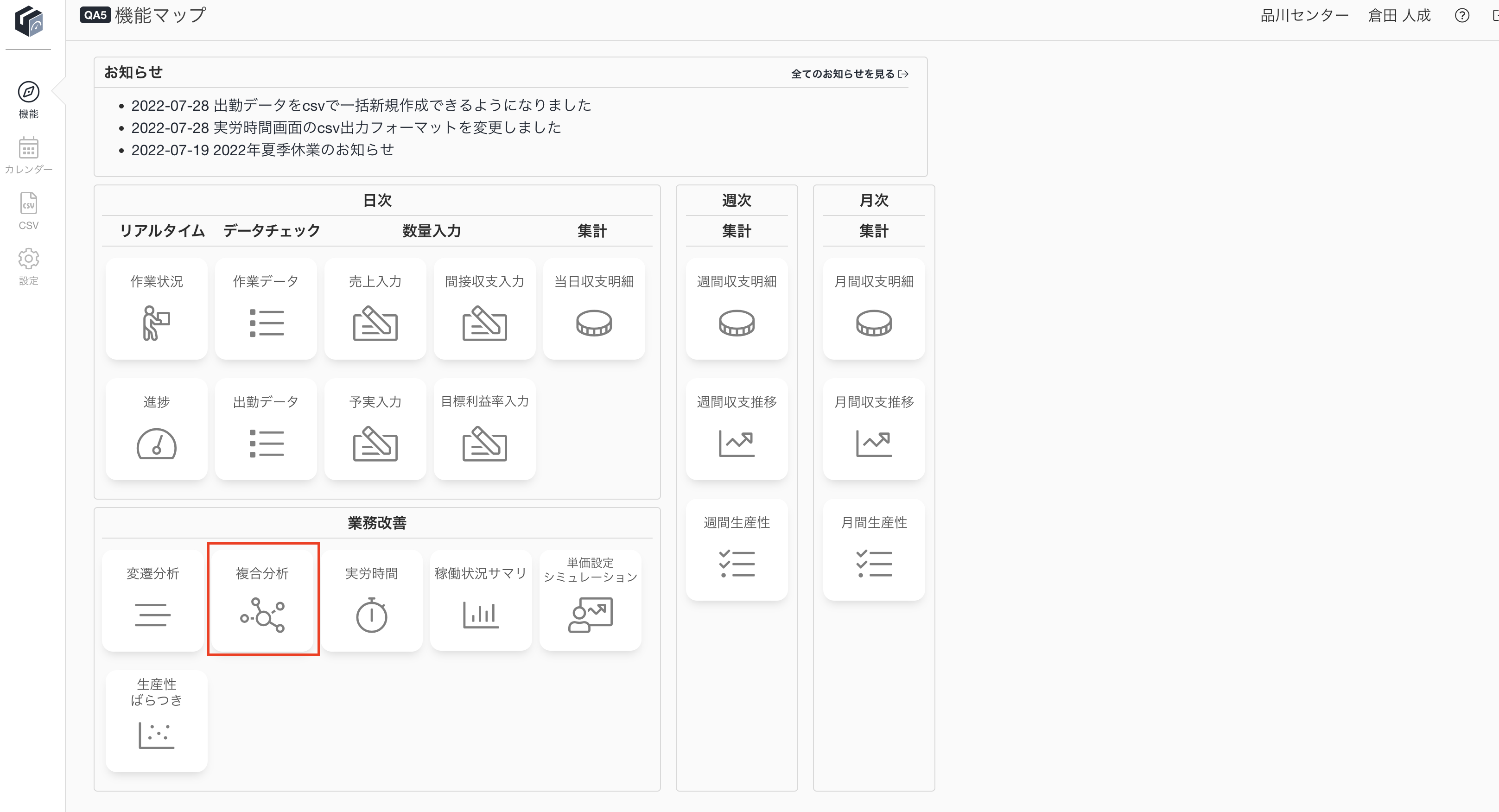The height and width of the screenshot is (812, 1499).
Task: Open the 稼働状況サマリ bar chart card
Action: tap(481, 600)
